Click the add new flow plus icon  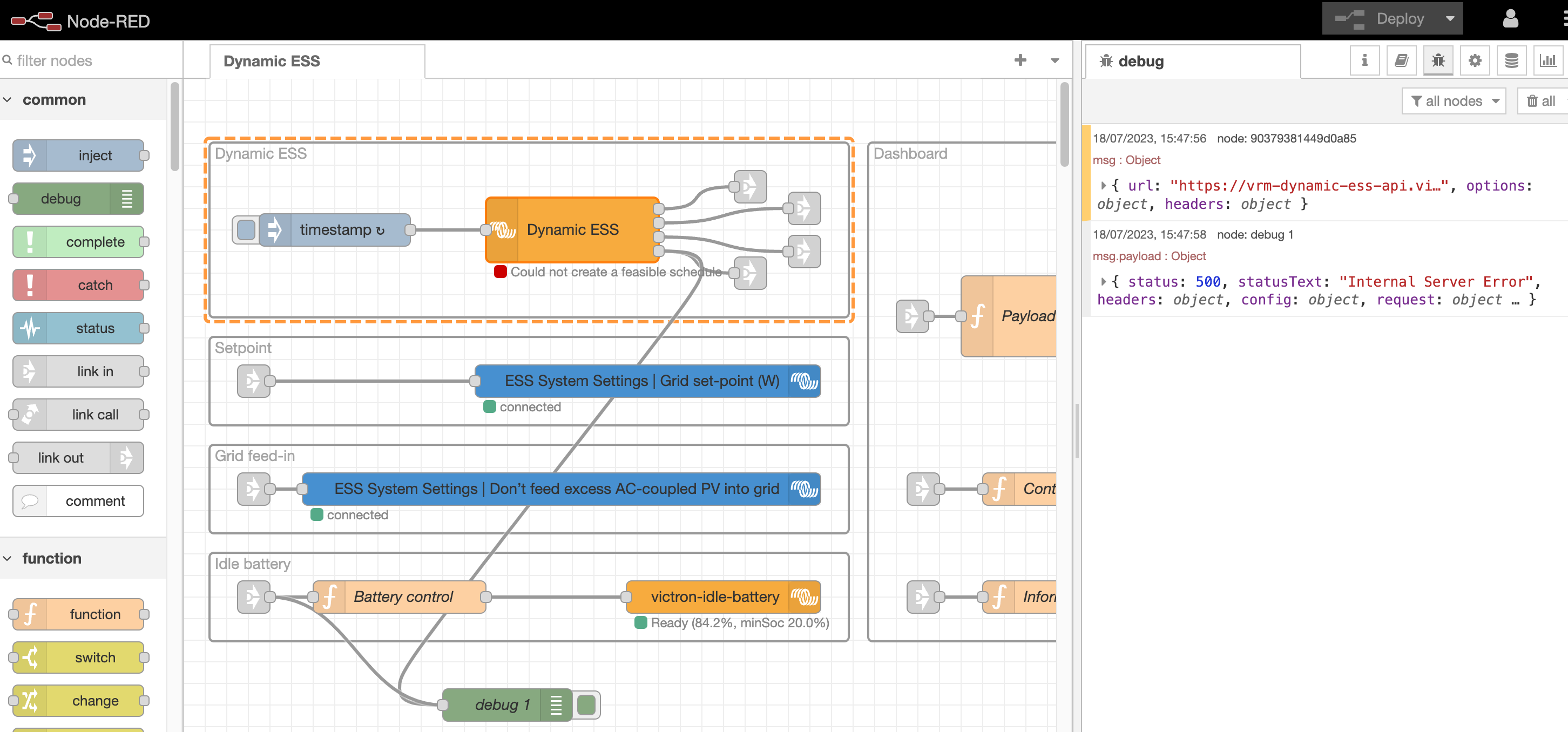tap(1020, 60)
